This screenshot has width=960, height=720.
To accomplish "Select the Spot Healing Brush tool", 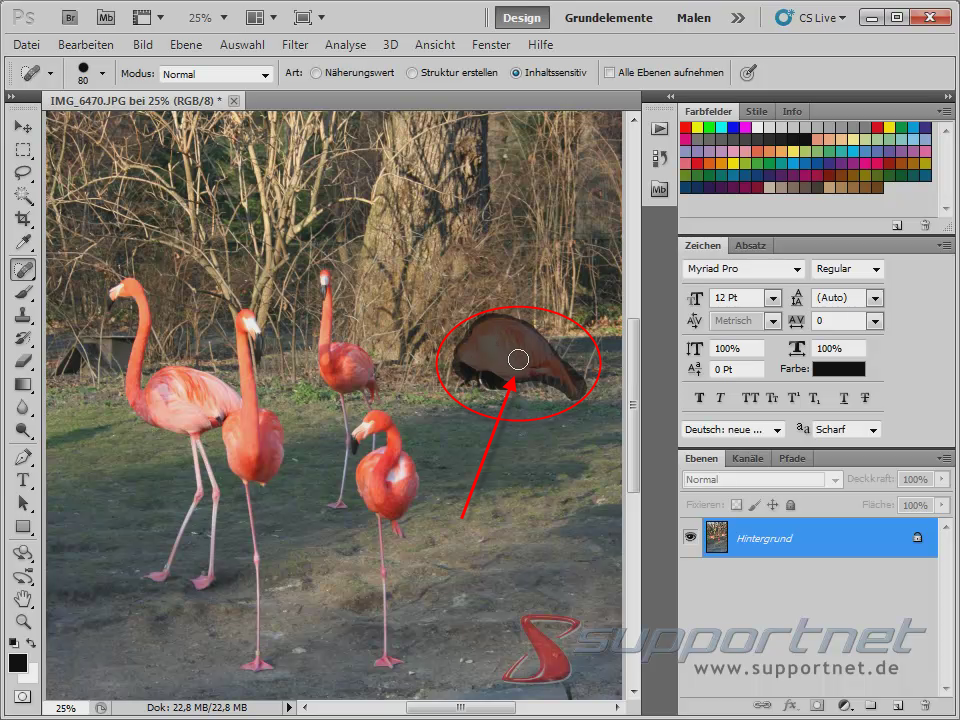I will [x=22, y=268].
